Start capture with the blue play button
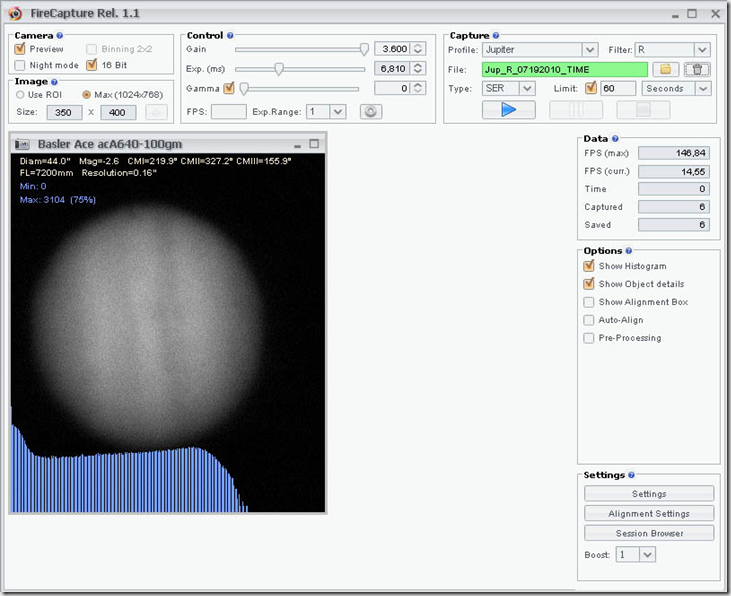Screen dimensions: 731x596 click(509, 110)
